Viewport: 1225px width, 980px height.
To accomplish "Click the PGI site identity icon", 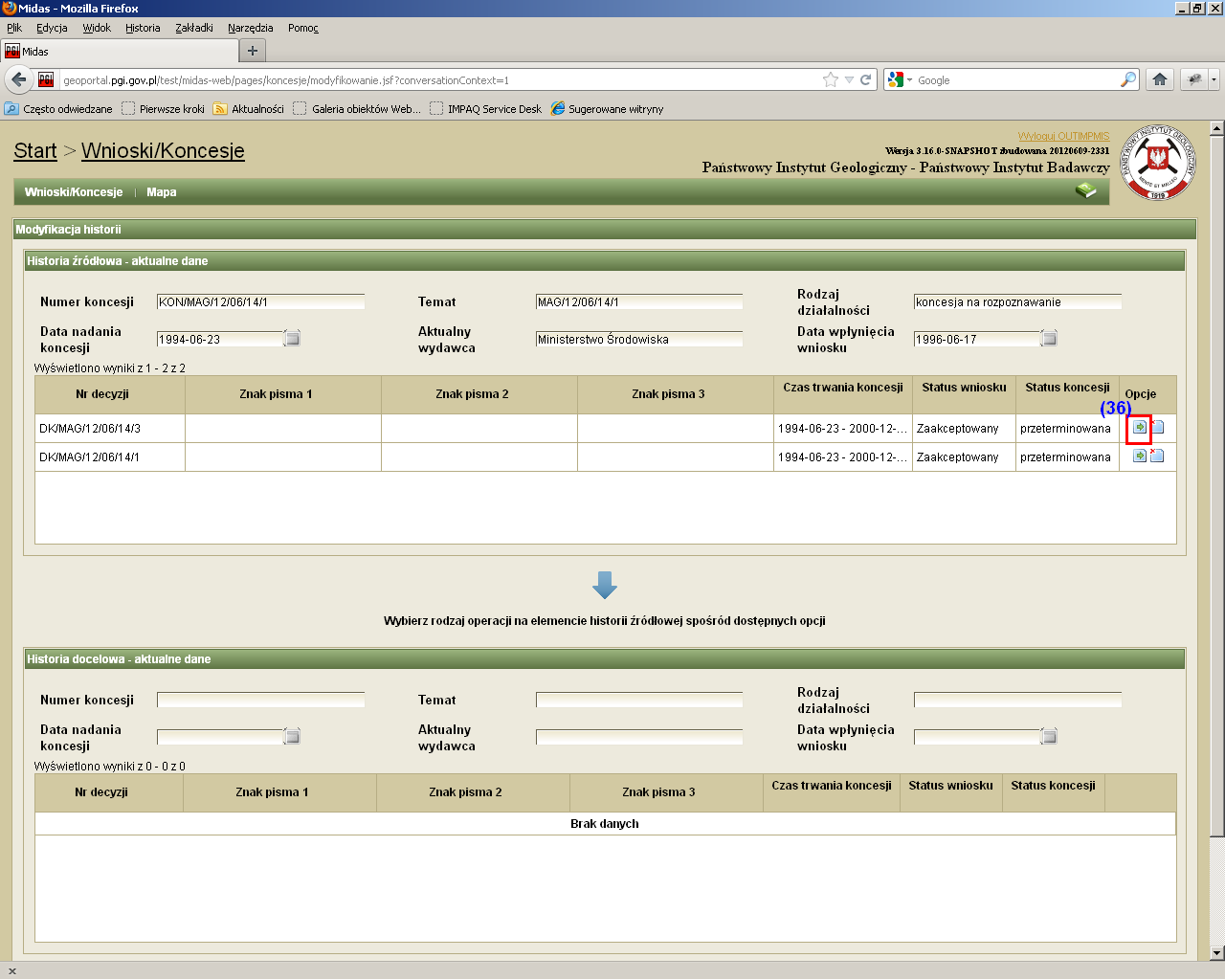I will click(46, 80).
